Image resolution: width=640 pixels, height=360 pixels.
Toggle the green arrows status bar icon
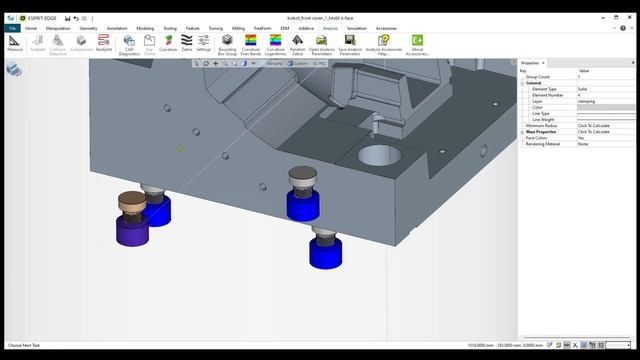pos(558,345)
